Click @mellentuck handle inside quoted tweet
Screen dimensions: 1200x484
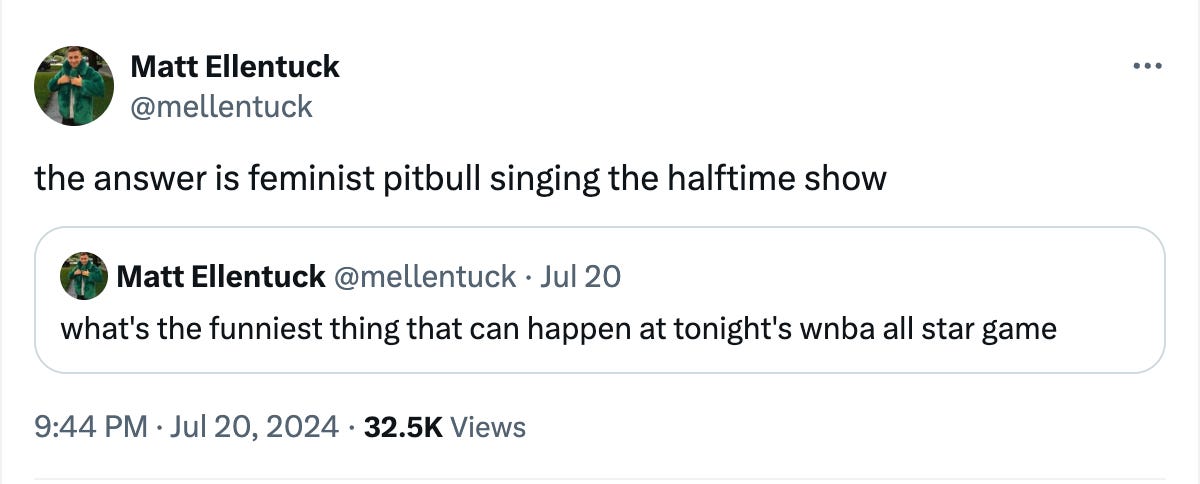click(x=424, y=276)
